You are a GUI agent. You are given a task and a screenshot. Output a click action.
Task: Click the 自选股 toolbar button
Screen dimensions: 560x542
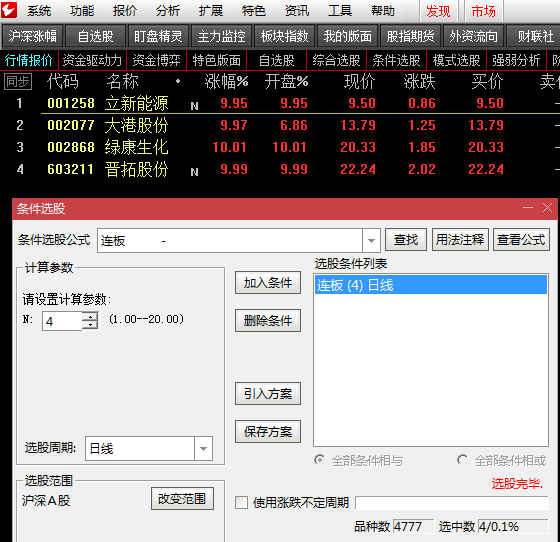point(95,36)
